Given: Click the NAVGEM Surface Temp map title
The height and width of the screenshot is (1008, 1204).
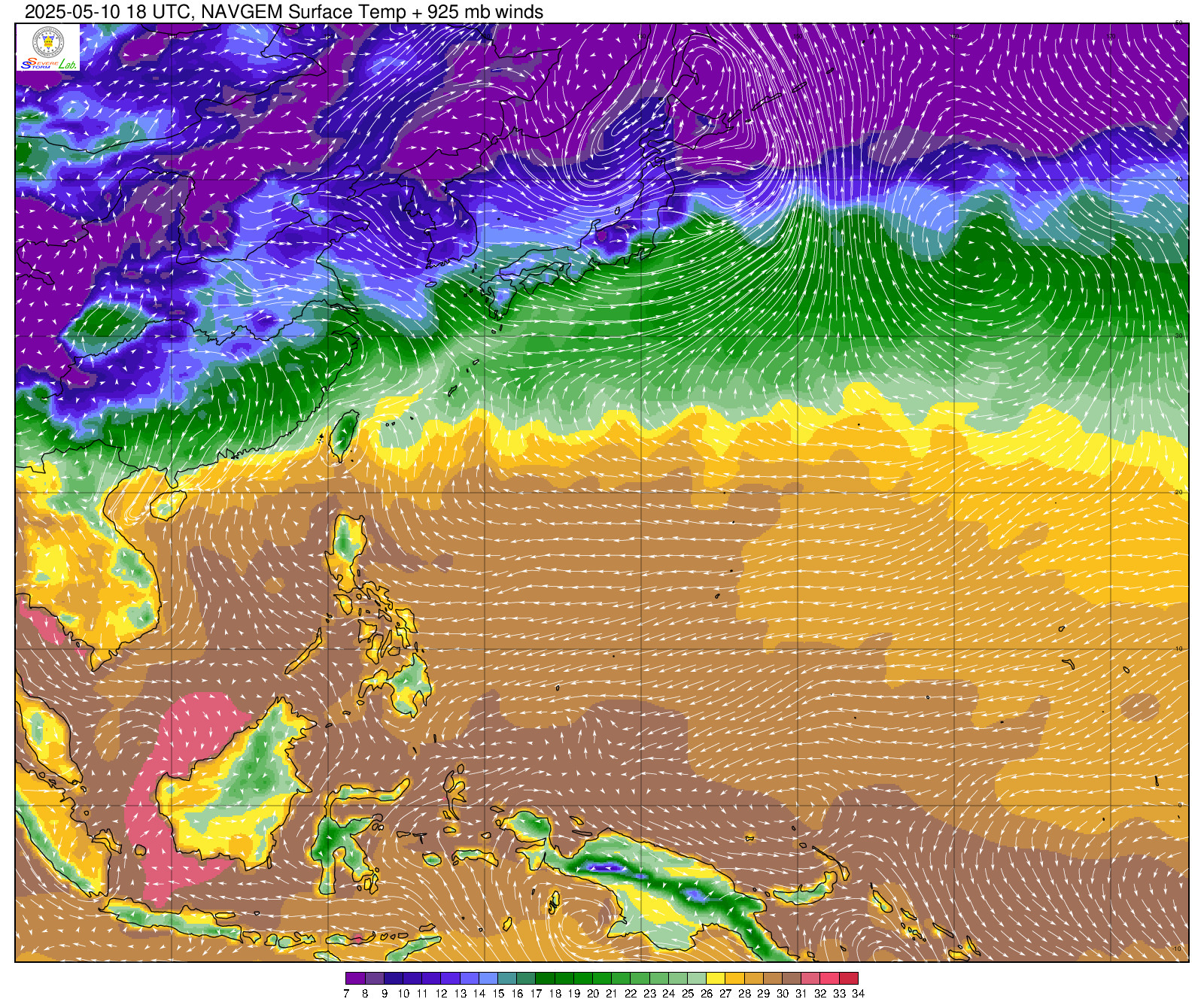Looking at the screenshot, I should (x=284, y=11).
